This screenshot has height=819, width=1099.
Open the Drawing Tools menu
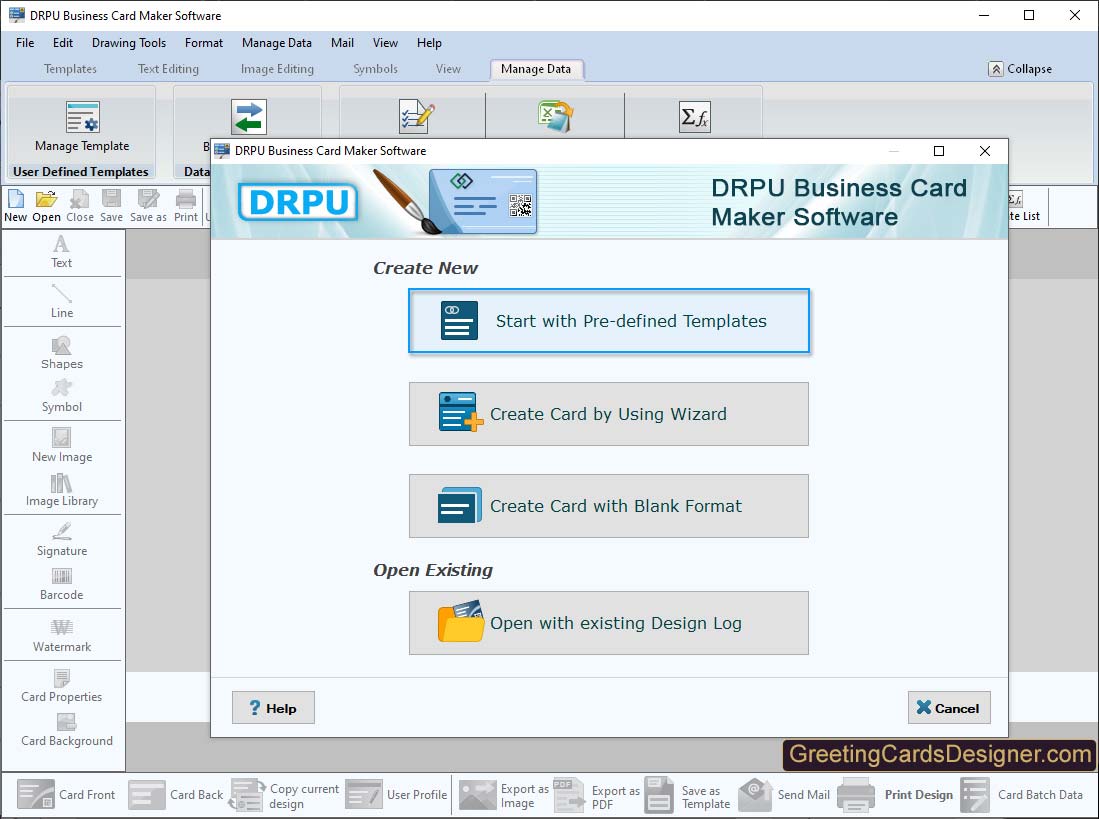(129, 43)
